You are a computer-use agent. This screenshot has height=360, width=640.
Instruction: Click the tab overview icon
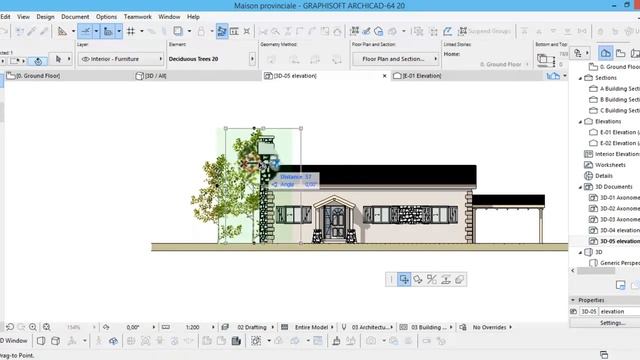(553, 76)
